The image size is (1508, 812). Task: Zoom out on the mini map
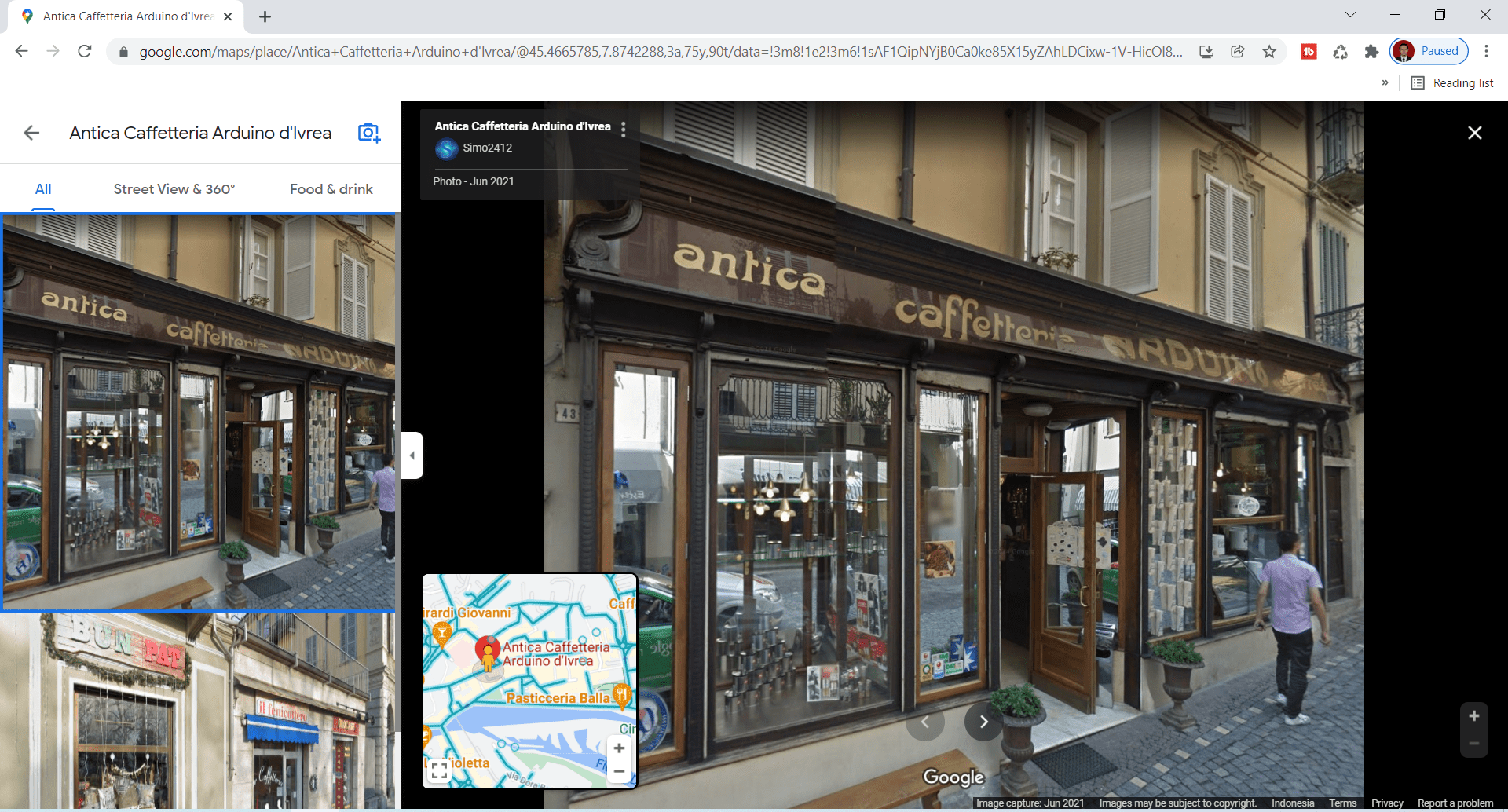pyautogui.click(x=619, y=771)
